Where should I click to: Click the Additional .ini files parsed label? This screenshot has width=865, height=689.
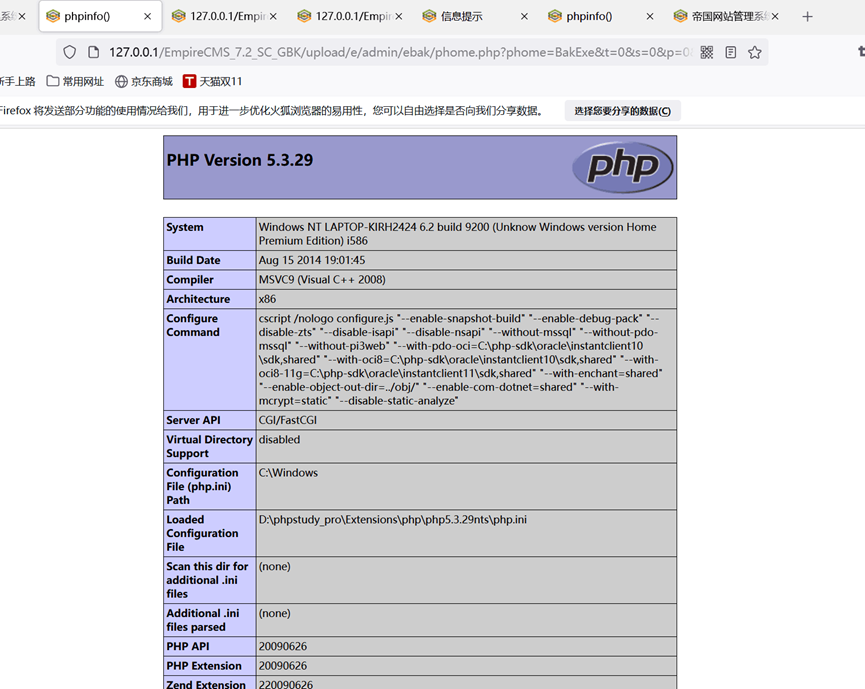pyautogui.click(x=202, y=620)
